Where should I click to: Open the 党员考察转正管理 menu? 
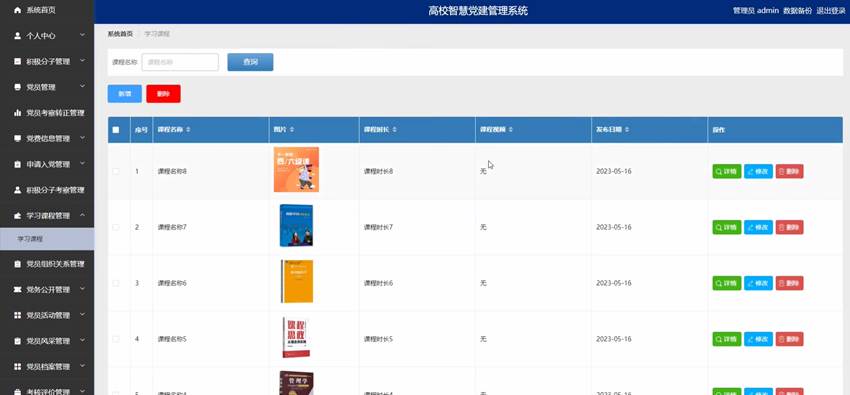(47, 113)
